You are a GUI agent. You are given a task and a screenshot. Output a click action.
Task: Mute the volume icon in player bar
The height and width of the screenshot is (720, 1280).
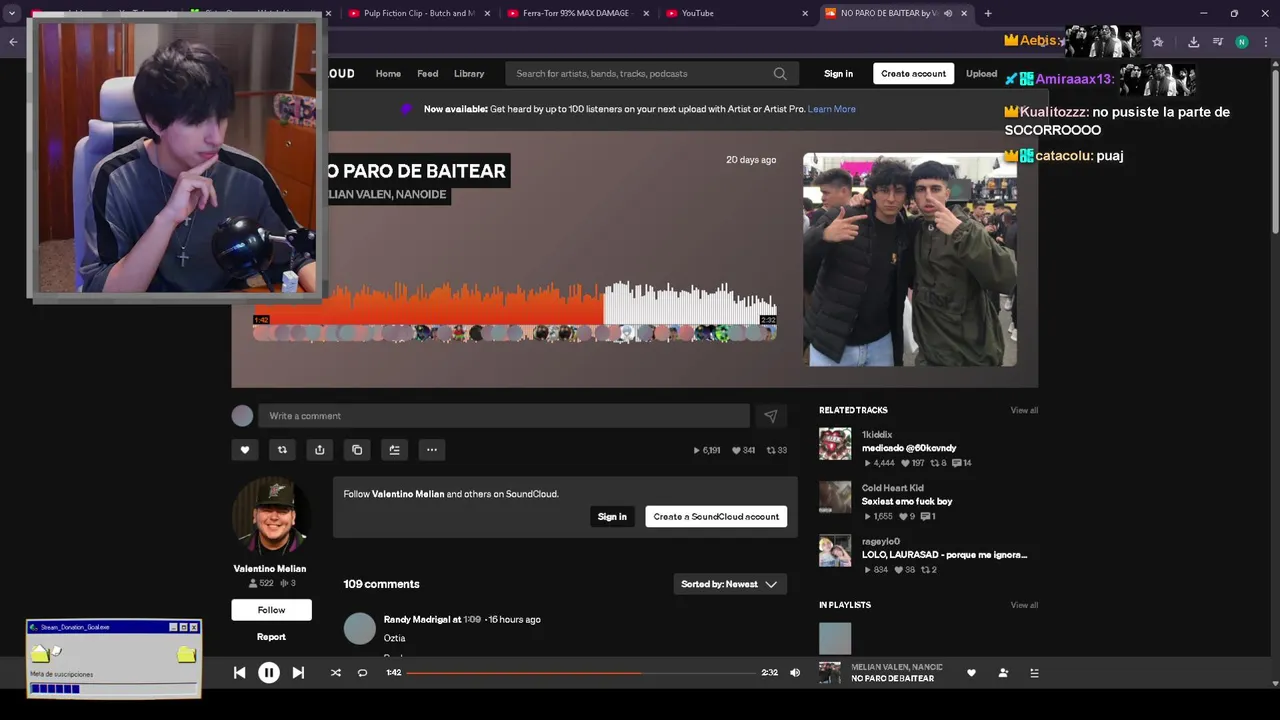[x=795, y=673]
